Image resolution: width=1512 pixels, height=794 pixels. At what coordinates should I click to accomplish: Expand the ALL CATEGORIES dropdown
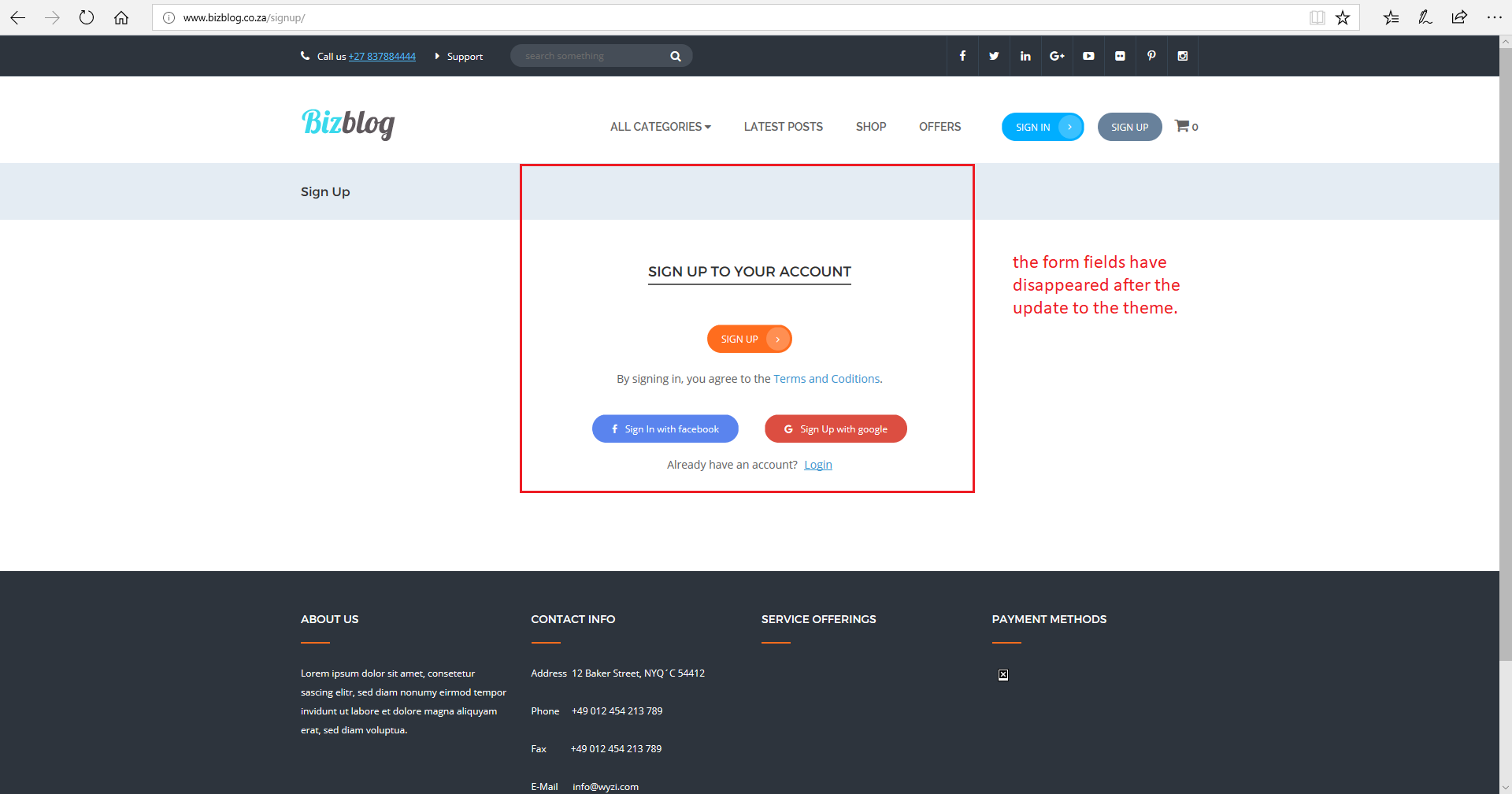(x=660, y=126)
